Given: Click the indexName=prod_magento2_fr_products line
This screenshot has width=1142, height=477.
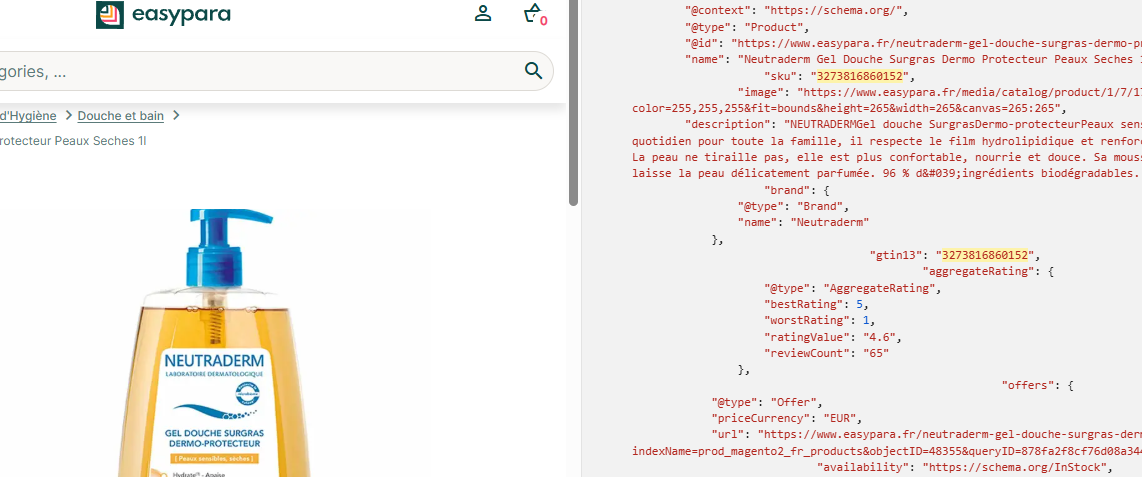Looking at the screenshot, I should [x=886, y=451].
